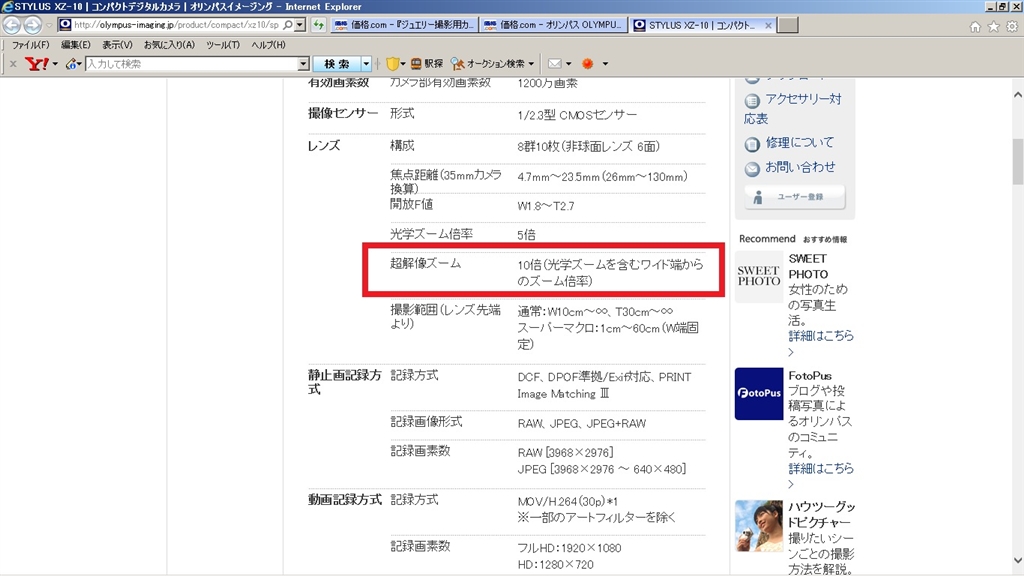This screenshot has width=1024, height=576.
Task: Click the フルHD:1920×1080 value text
Action: coord(569,548)
